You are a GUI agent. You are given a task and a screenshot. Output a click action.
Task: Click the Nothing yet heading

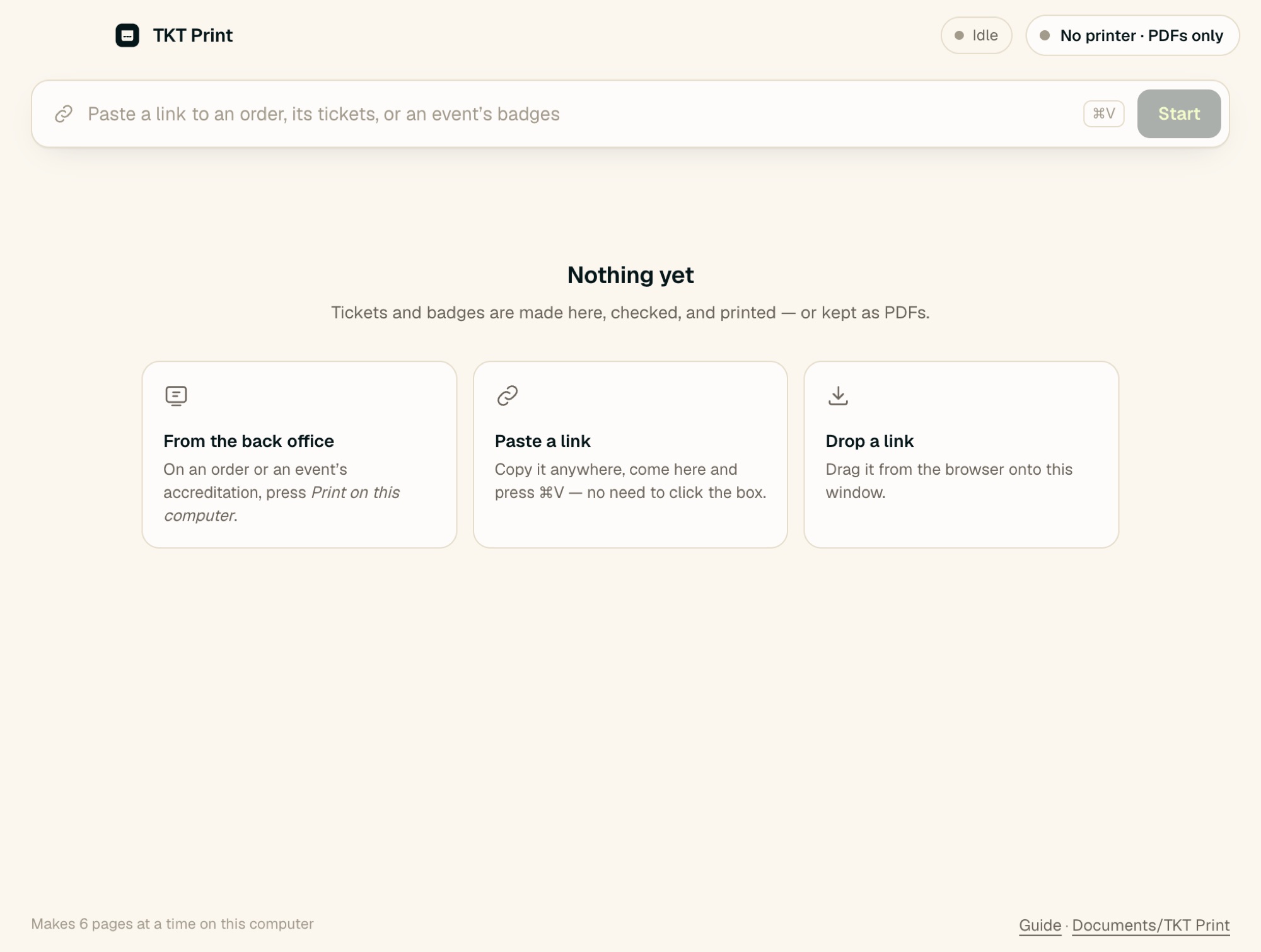[630, 275]
